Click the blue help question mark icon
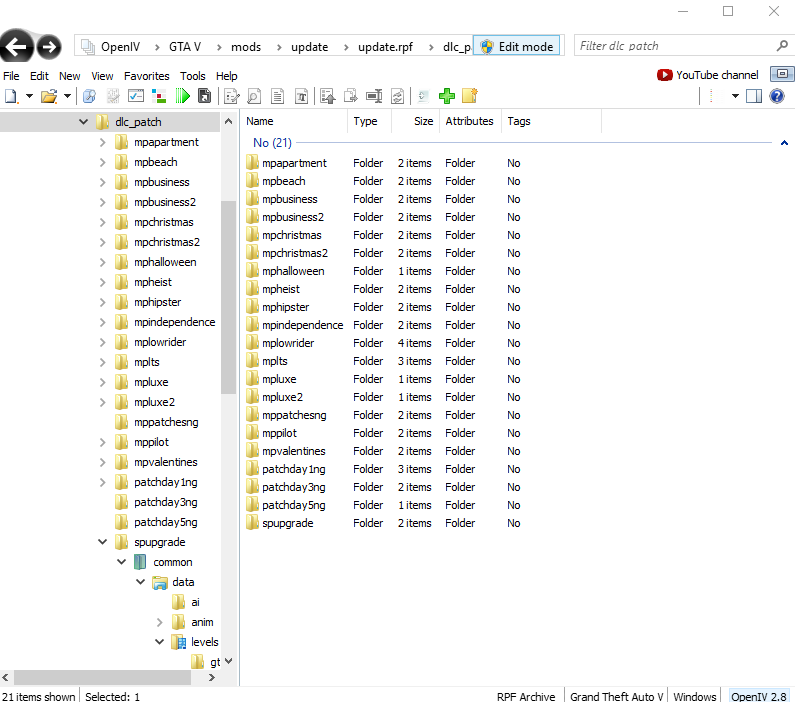 coord(777,96)
